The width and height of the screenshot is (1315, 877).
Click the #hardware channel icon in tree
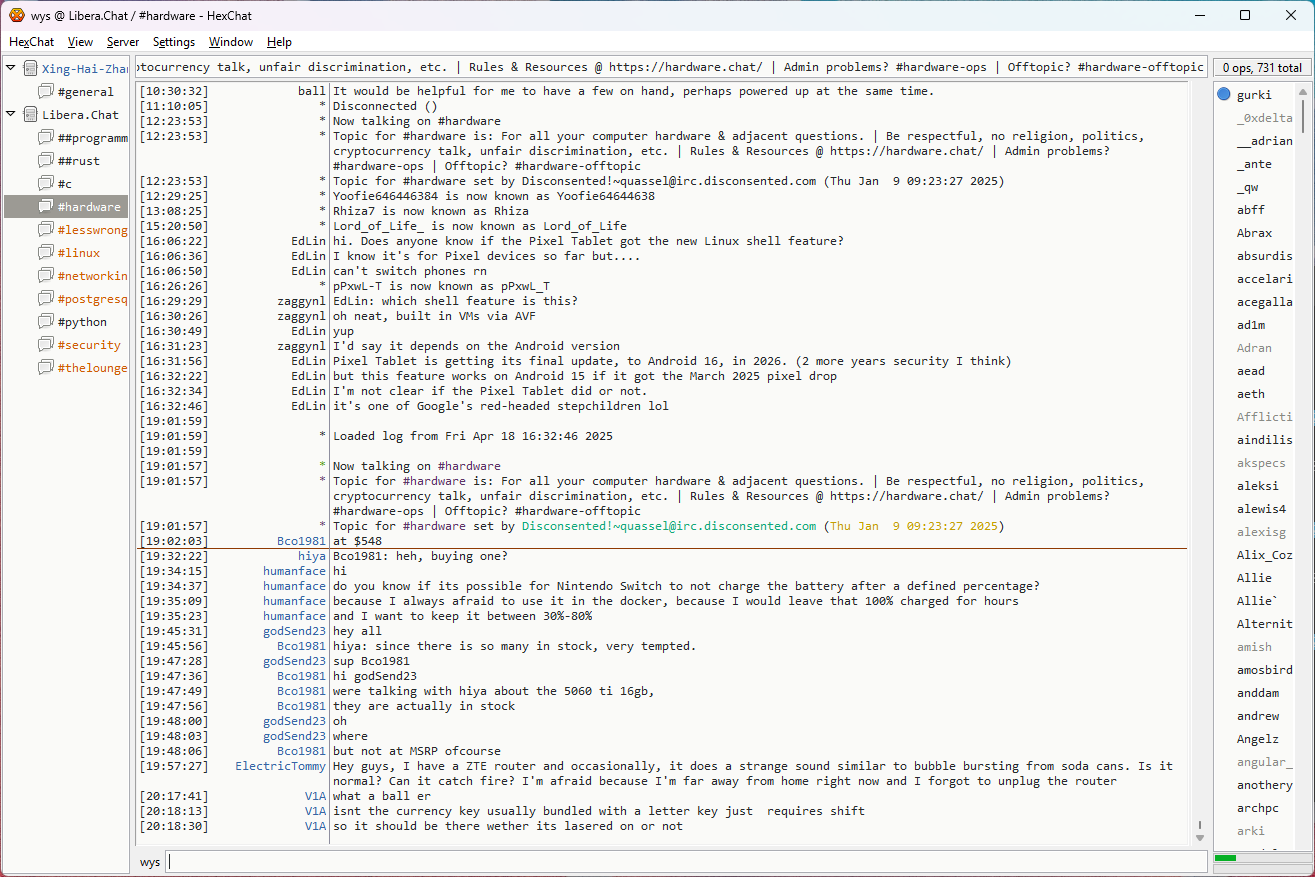coord(46,207)
